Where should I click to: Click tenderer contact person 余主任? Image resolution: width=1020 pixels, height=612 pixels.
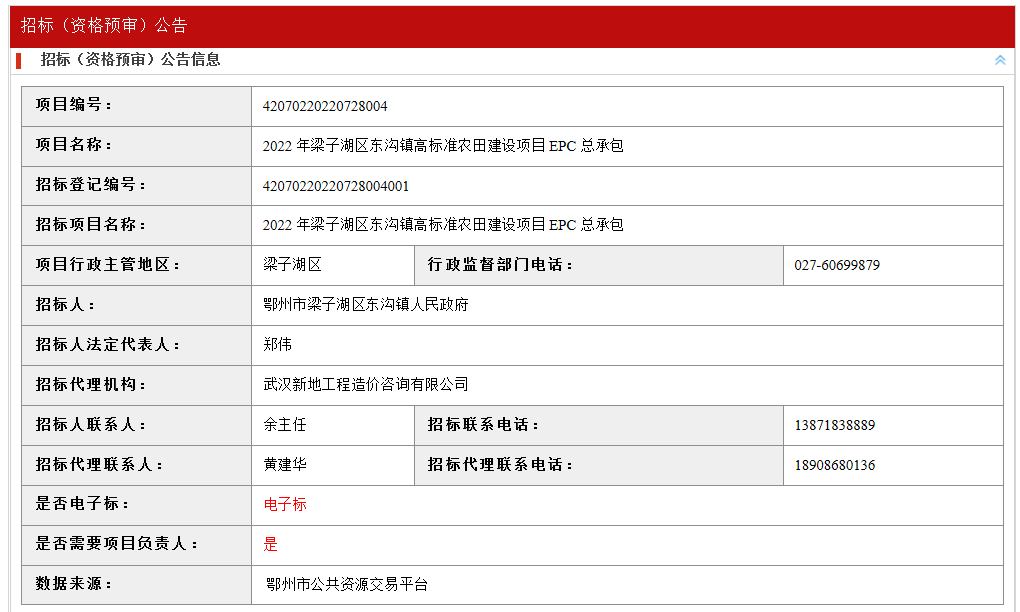[285, 425]
